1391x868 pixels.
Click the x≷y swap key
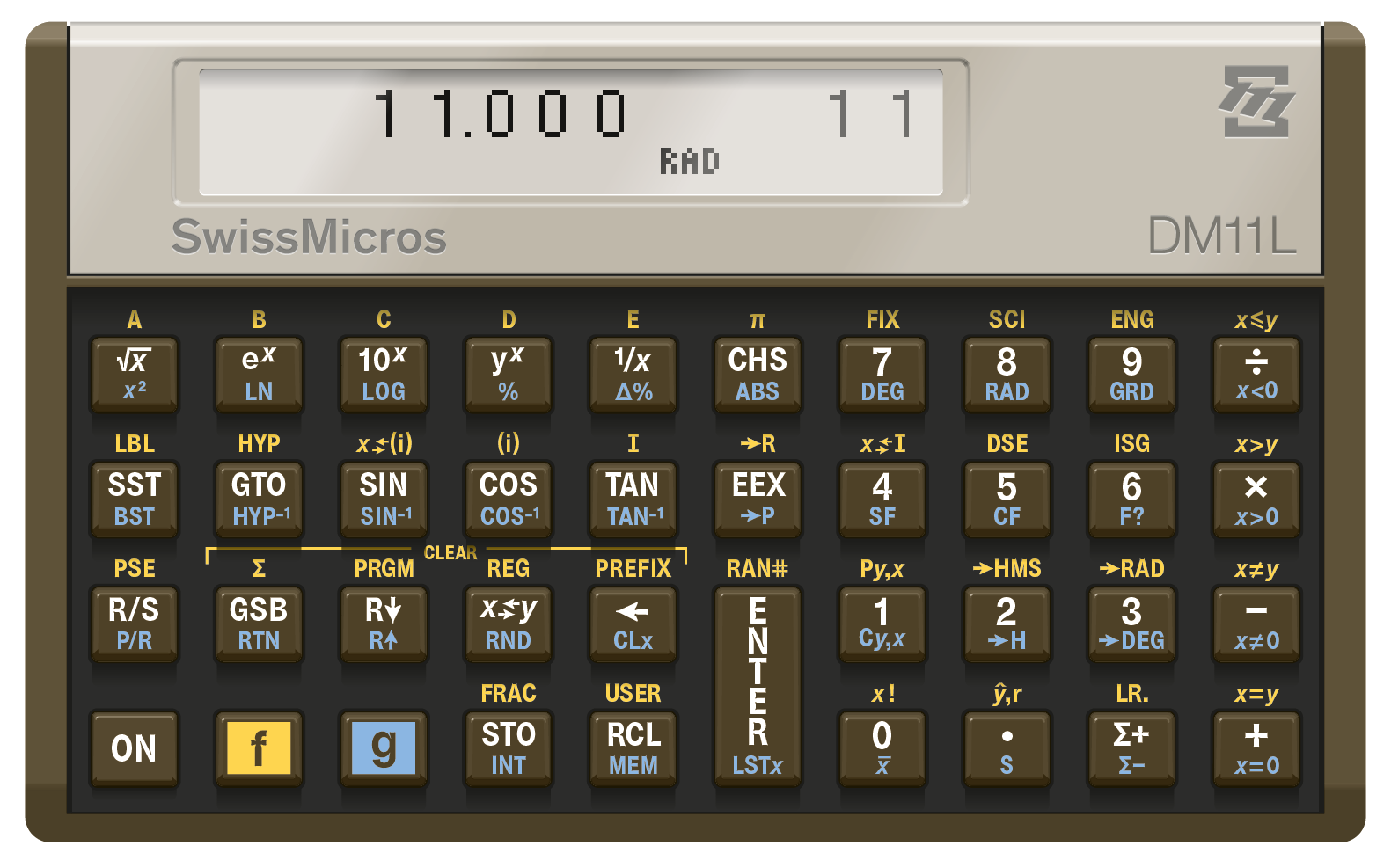tap(509, 624)
